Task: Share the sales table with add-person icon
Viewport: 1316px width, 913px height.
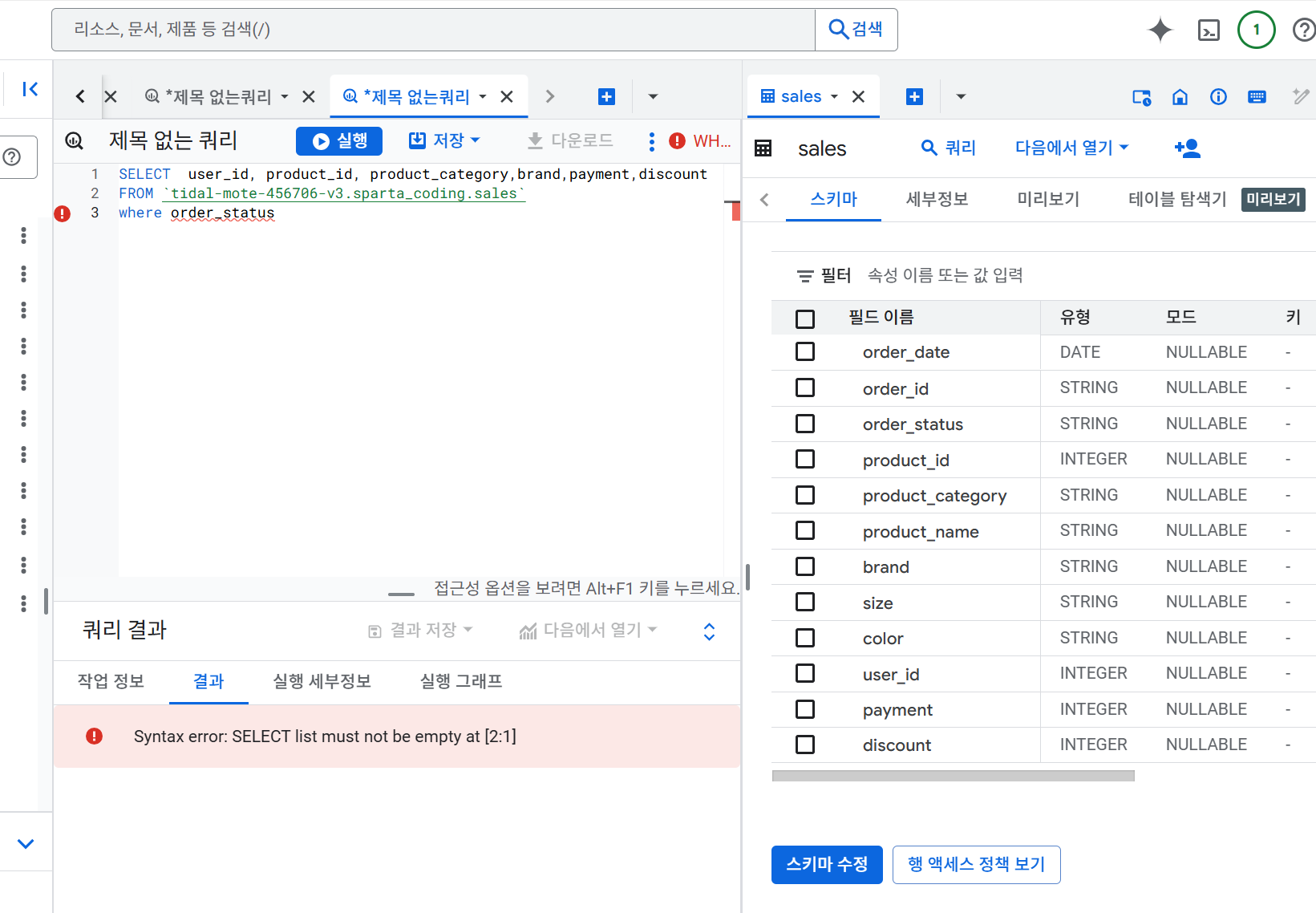Action: (x=1187, y=148)
